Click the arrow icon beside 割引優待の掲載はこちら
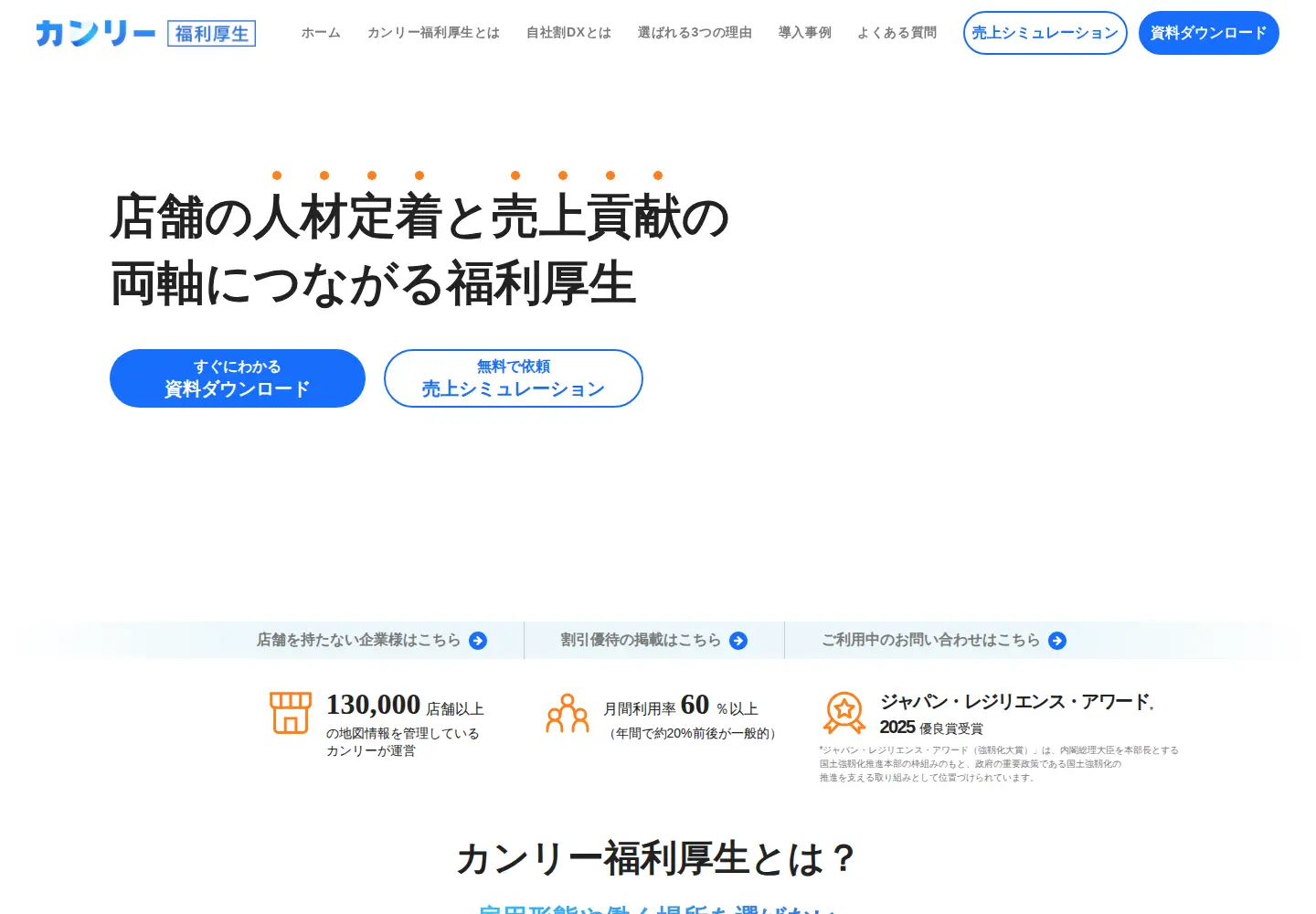 pyautogui.click(x=738, y=641)
